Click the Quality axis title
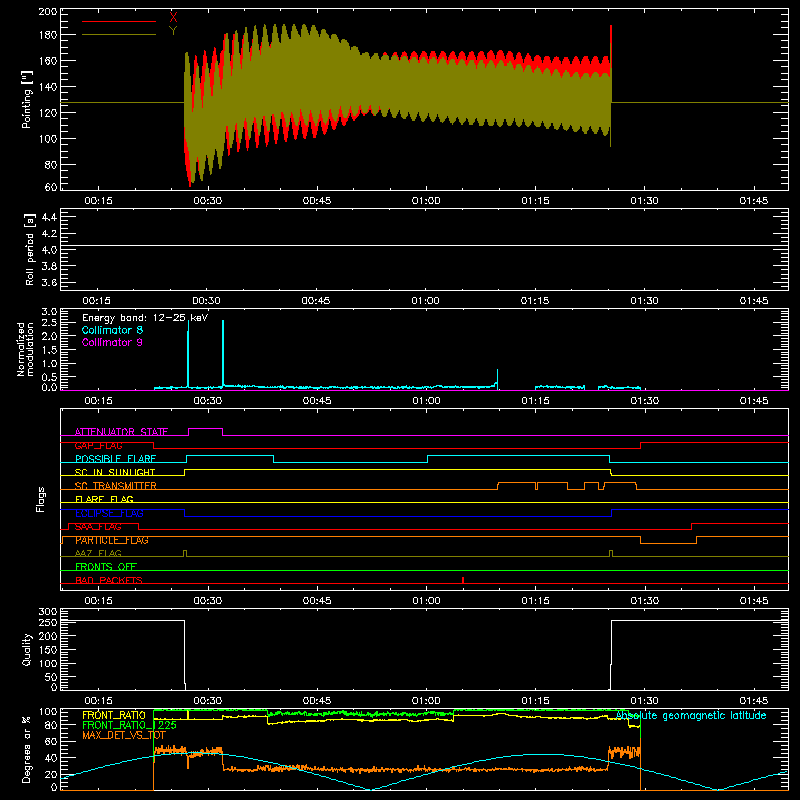This screenshot has width=800, height=800. coord(27,649)
